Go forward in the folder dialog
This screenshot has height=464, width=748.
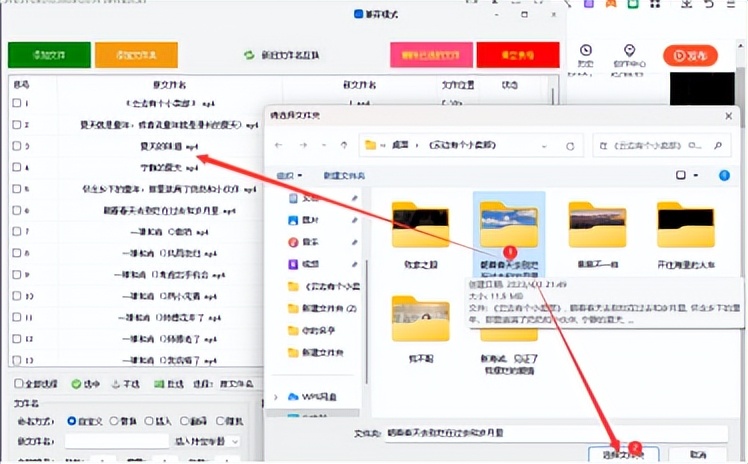click(303, 145)
